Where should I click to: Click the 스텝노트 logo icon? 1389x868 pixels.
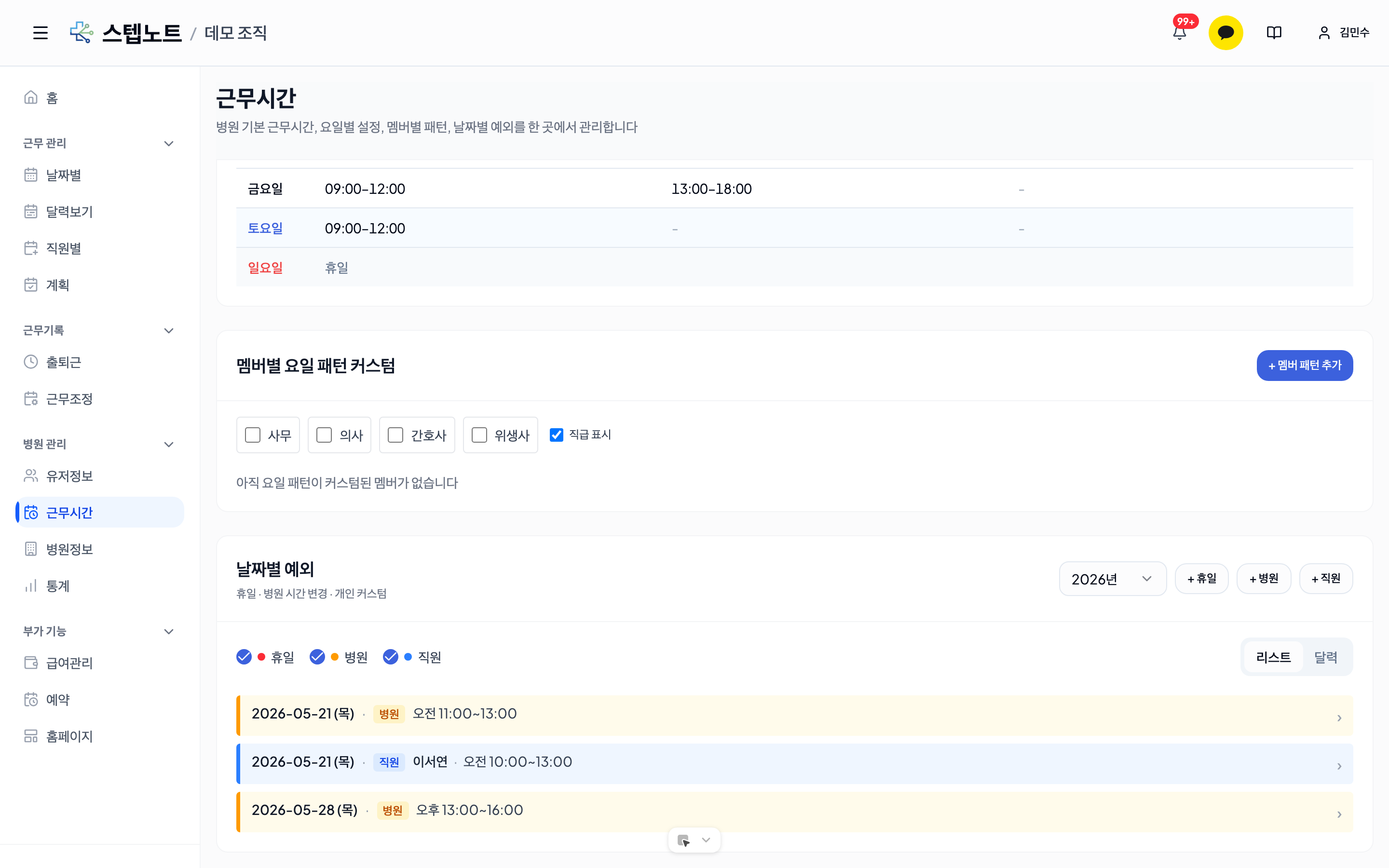[x=82, y=33]
